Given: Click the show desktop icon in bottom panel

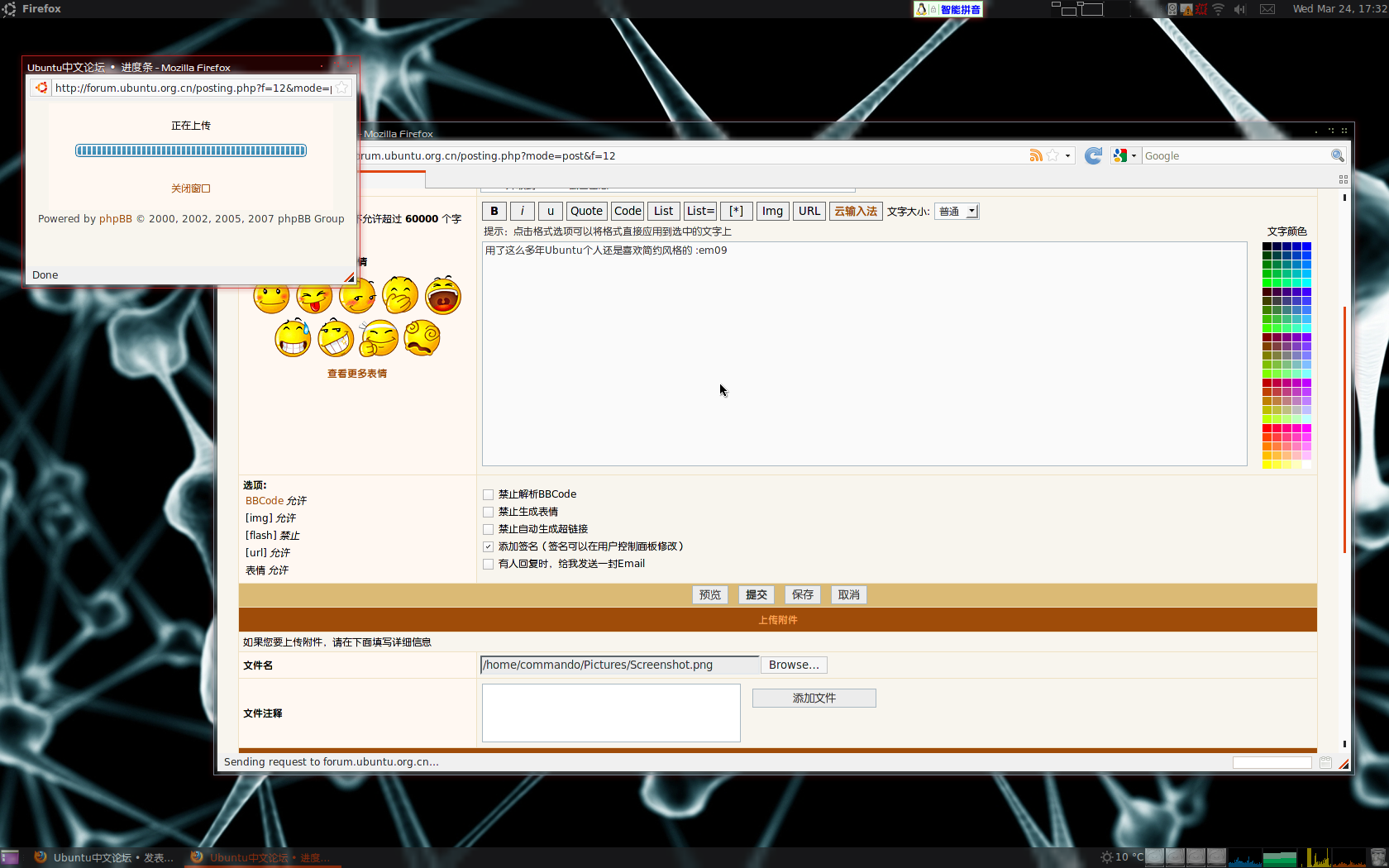Looking at the screenshot, I should tap(10, 857).
